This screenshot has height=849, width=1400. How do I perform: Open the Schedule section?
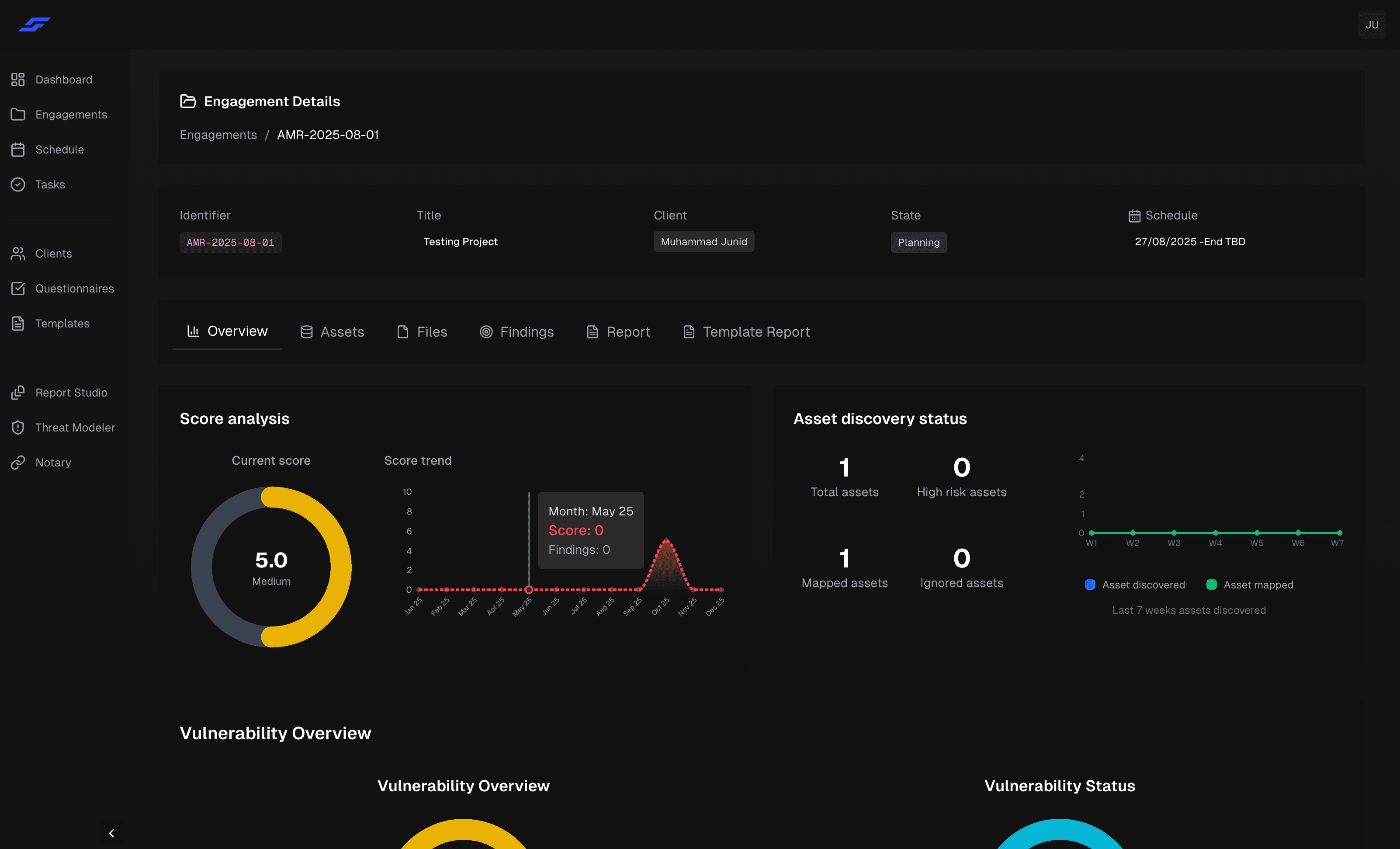coord(60,149)
